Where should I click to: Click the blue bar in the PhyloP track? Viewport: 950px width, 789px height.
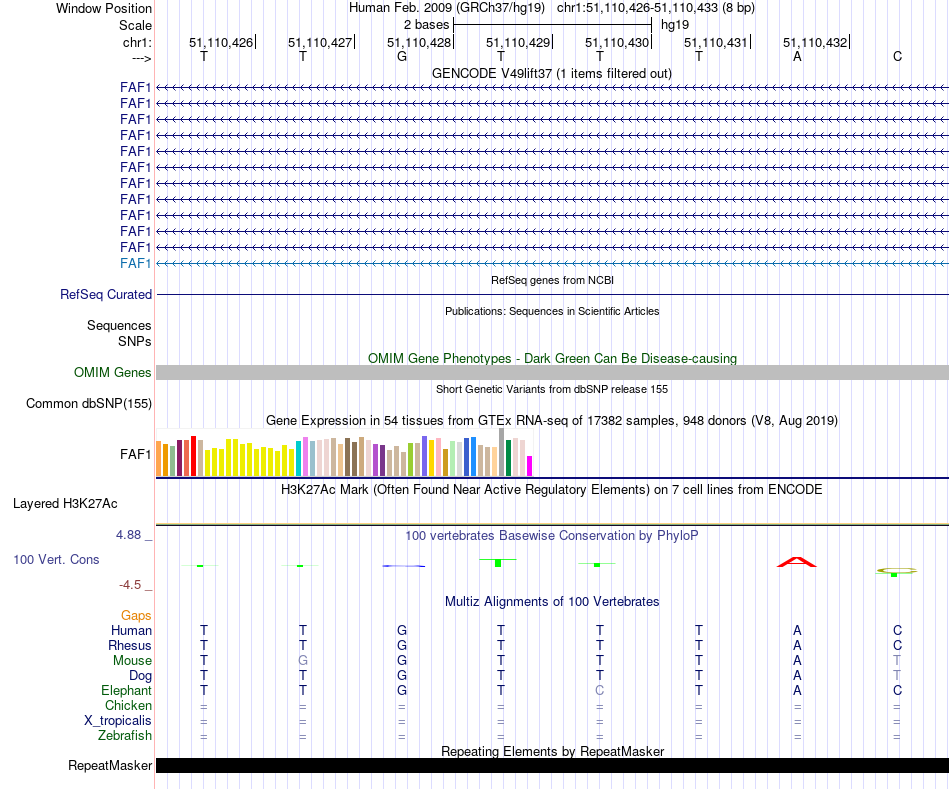(404, 566)
